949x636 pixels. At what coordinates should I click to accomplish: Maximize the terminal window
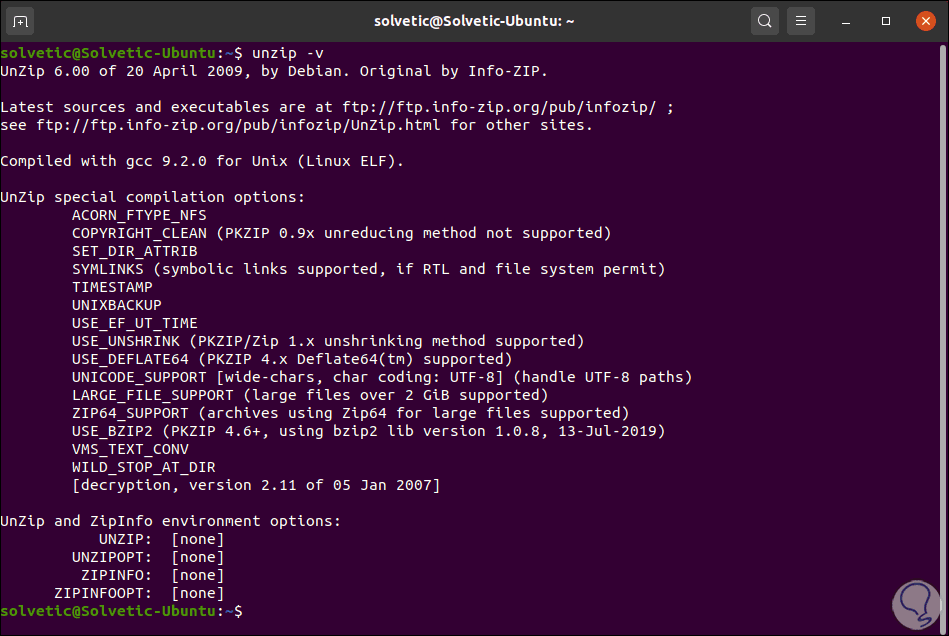886,21
